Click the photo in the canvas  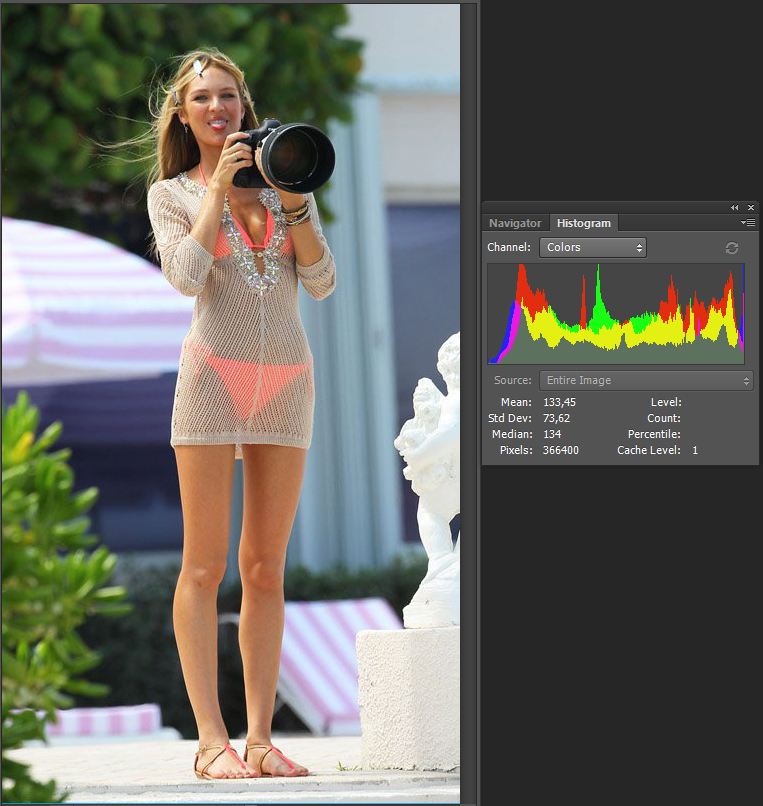click(230, 404)
